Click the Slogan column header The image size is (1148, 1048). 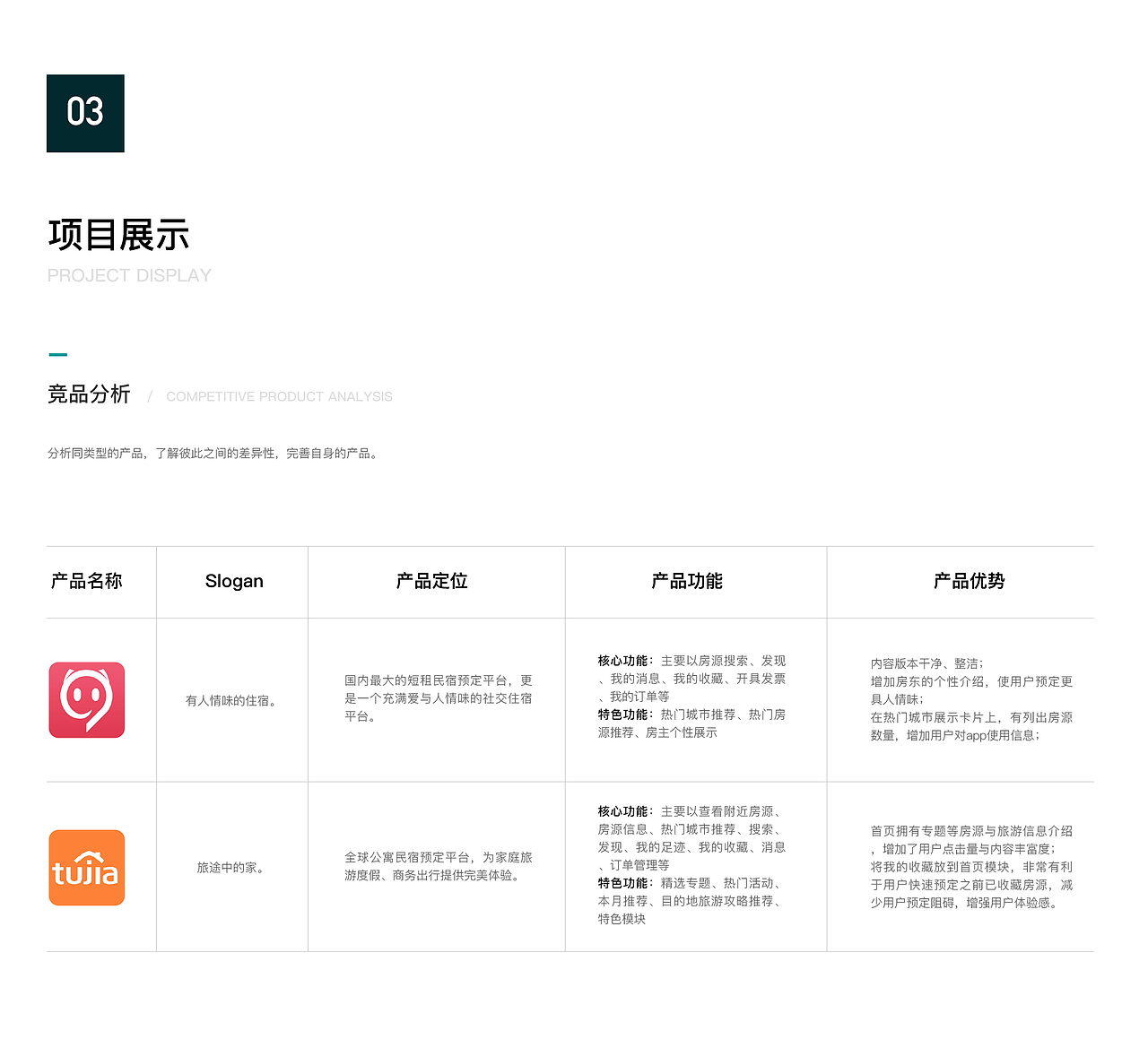click(x=234, y=581)
